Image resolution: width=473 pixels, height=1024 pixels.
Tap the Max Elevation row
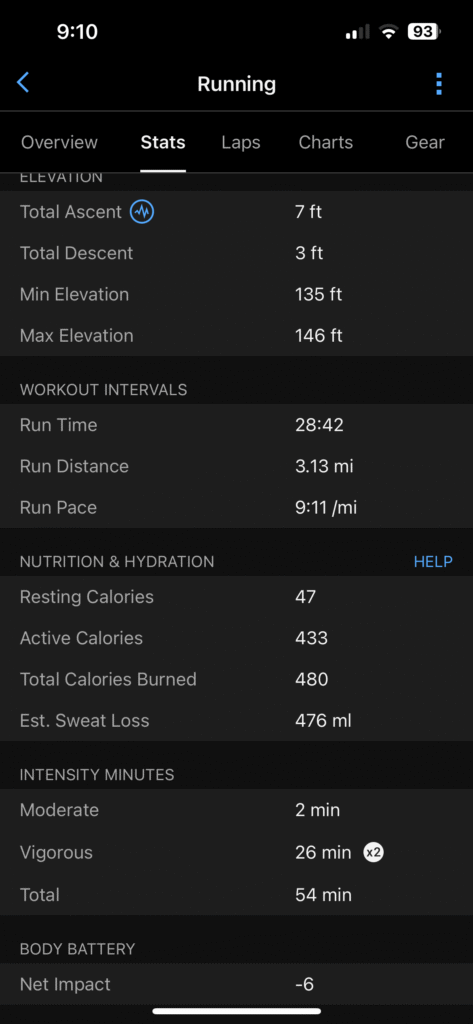point(236,336)
